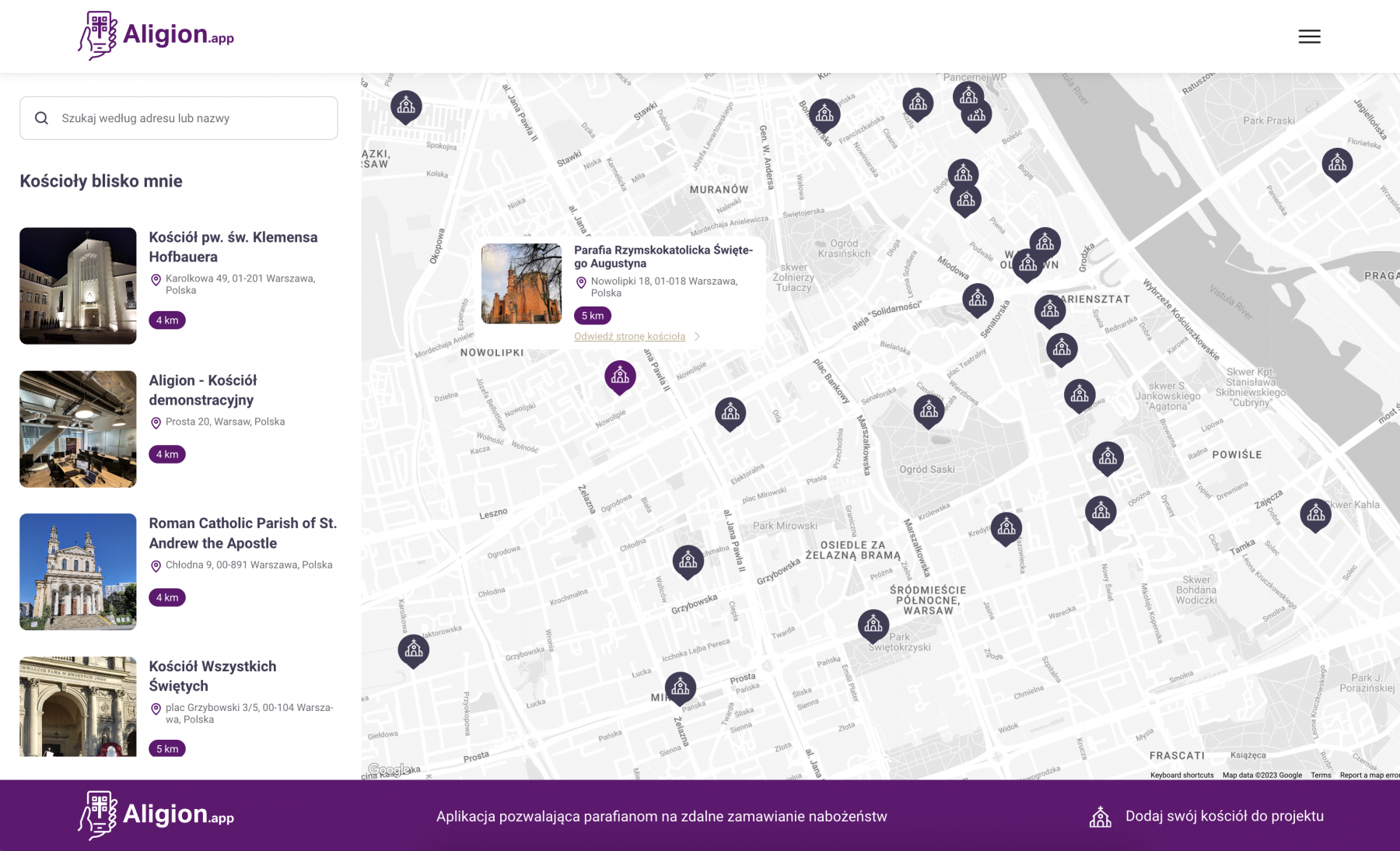Click Report a map error link

pos(1369,775)
